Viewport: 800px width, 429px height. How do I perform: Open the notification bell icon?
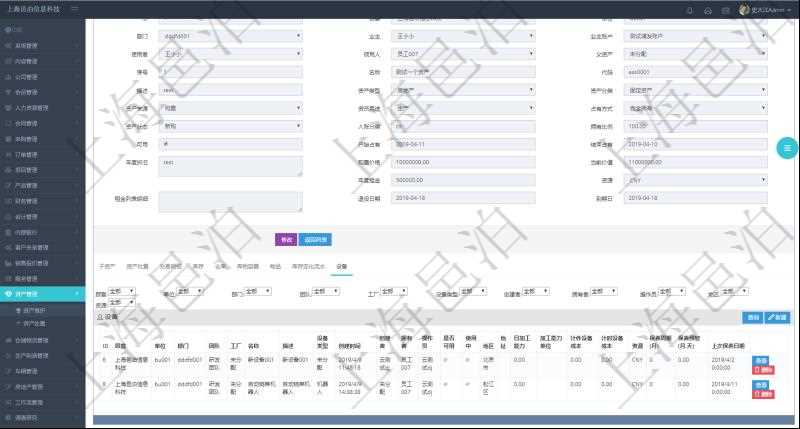coord(689,10)
